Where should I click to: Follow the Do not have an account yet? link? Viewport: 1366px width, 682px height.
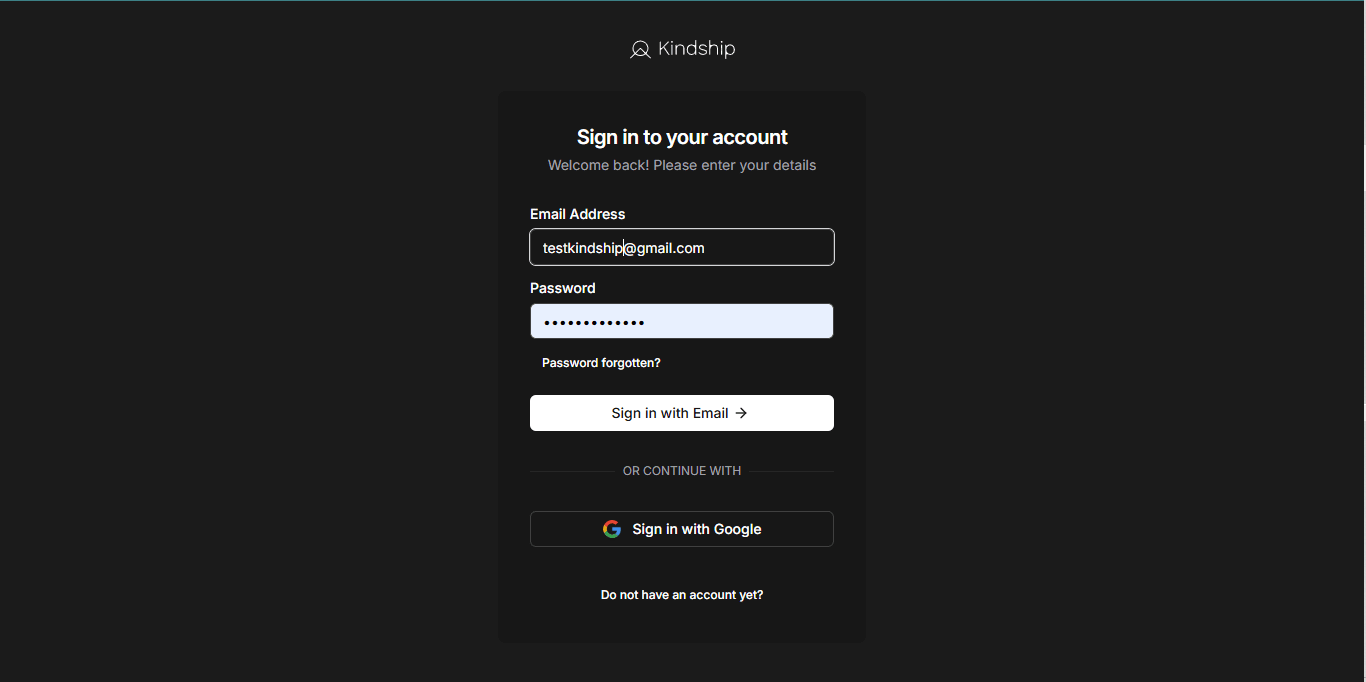tap(682, 595)
